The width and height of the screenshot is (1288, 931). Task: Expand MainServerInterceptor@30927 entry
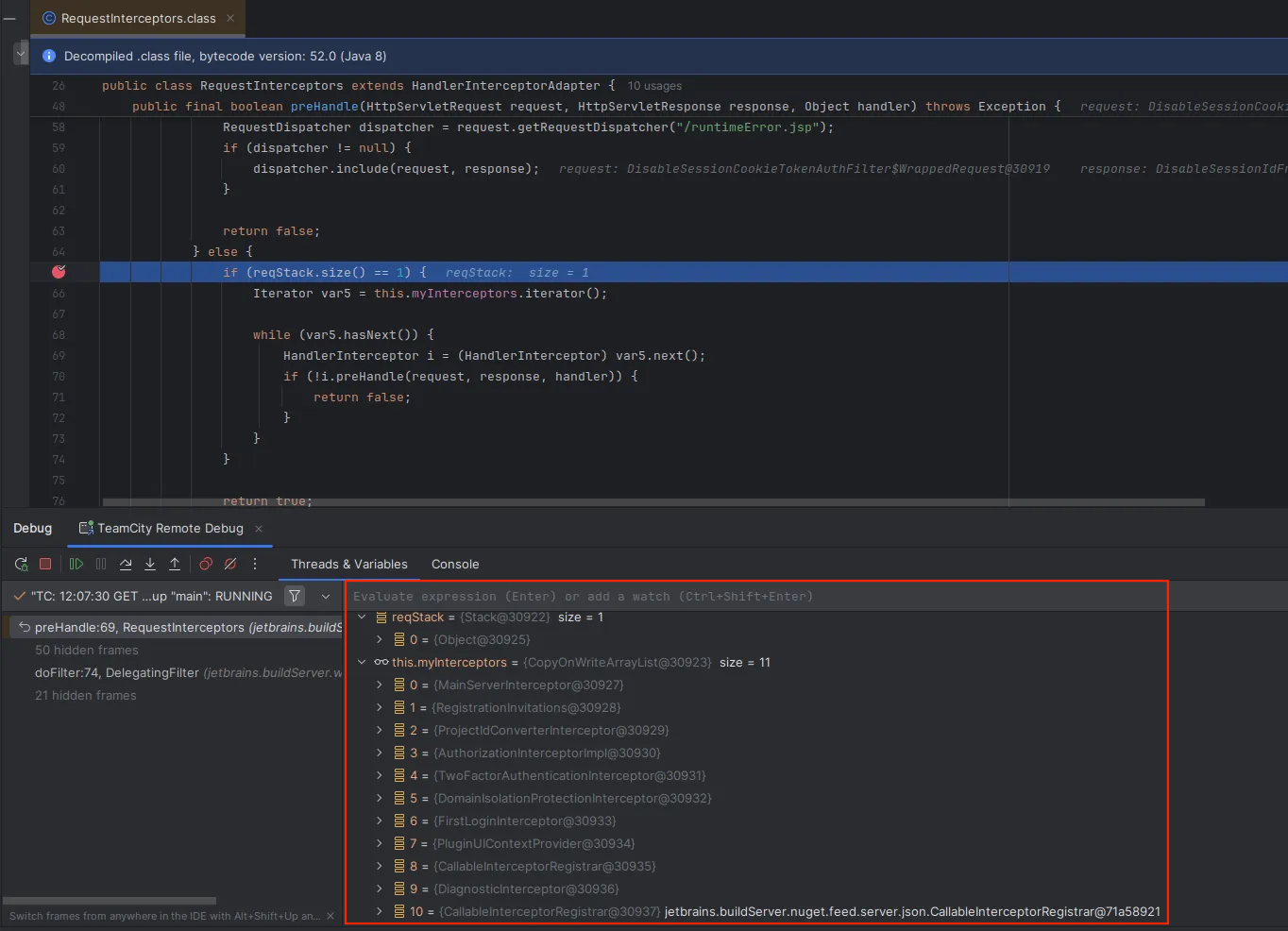(x=380, y=685)
